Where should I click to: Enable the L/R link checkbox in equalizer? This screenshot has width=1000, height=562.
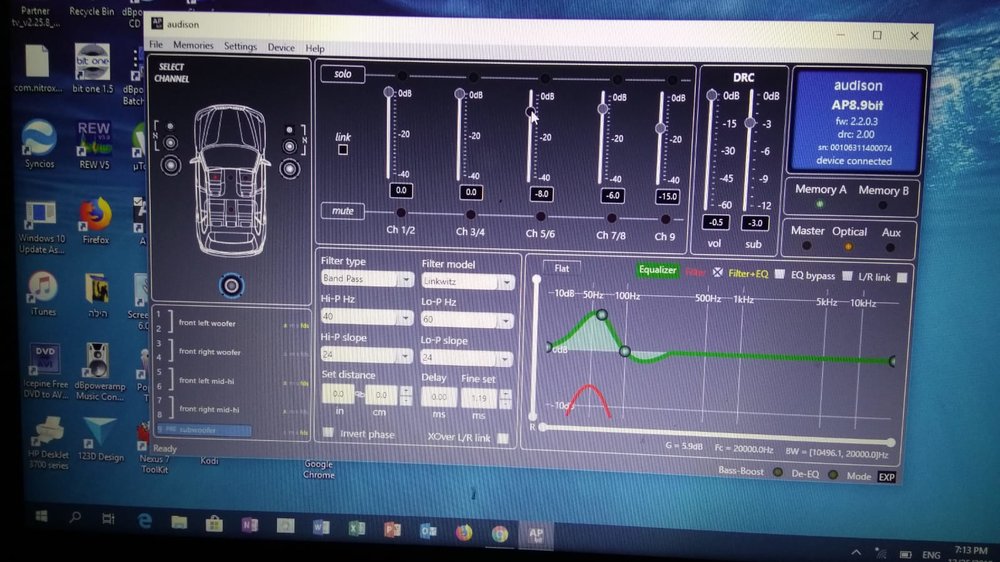coord(902,277)
